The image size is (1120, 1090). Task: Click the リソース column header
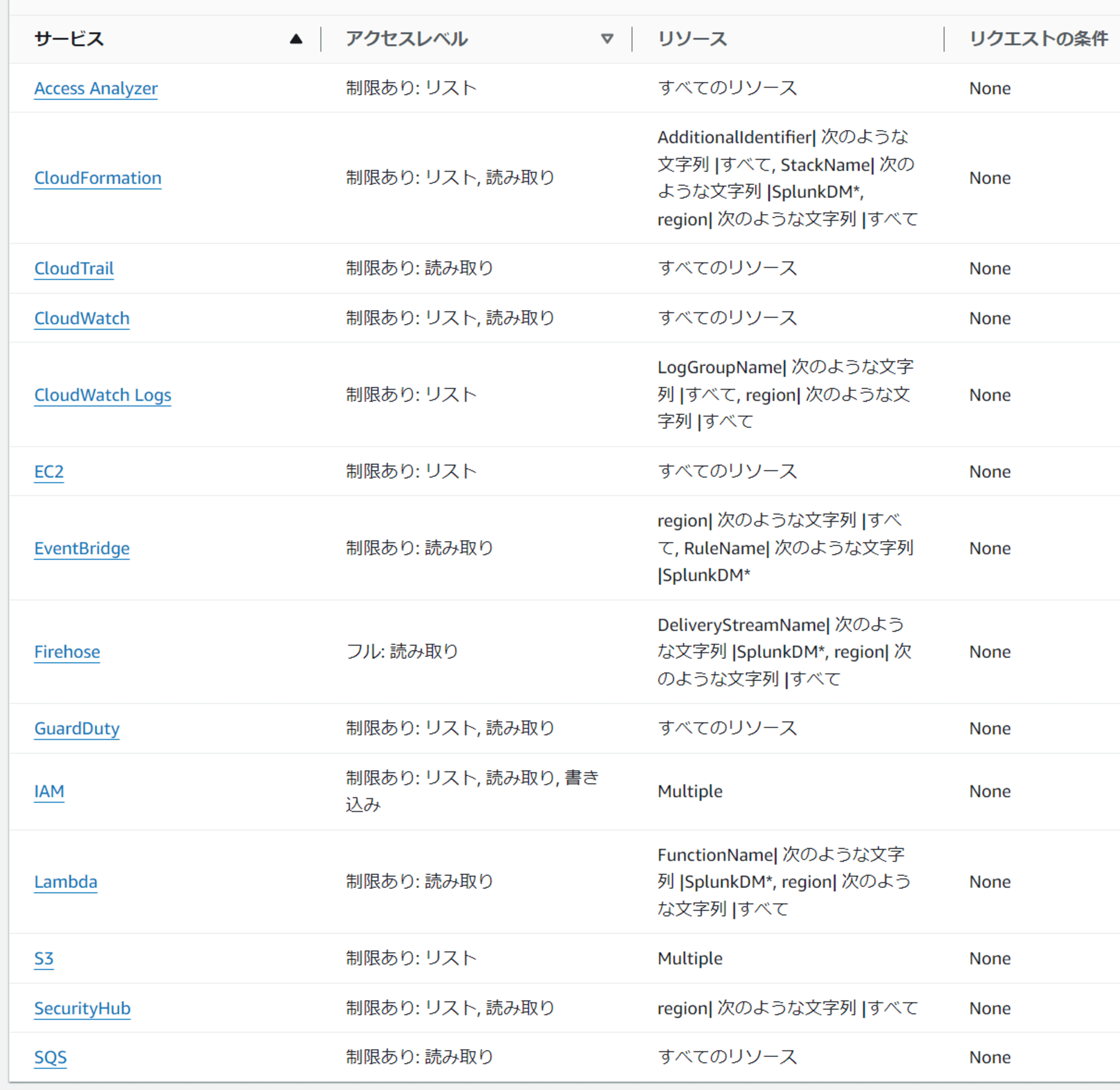pos(693,39)
